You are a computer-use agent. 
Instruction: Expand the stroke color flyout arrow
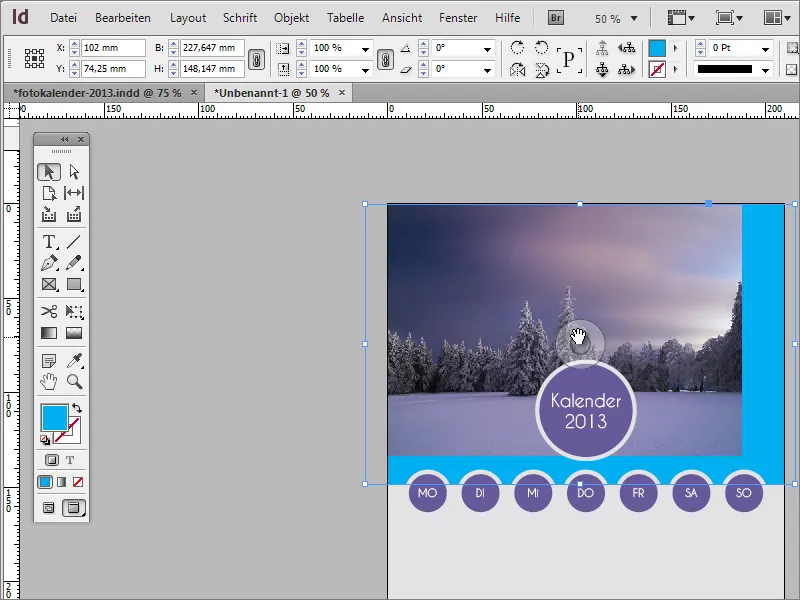tap(676, 69)
